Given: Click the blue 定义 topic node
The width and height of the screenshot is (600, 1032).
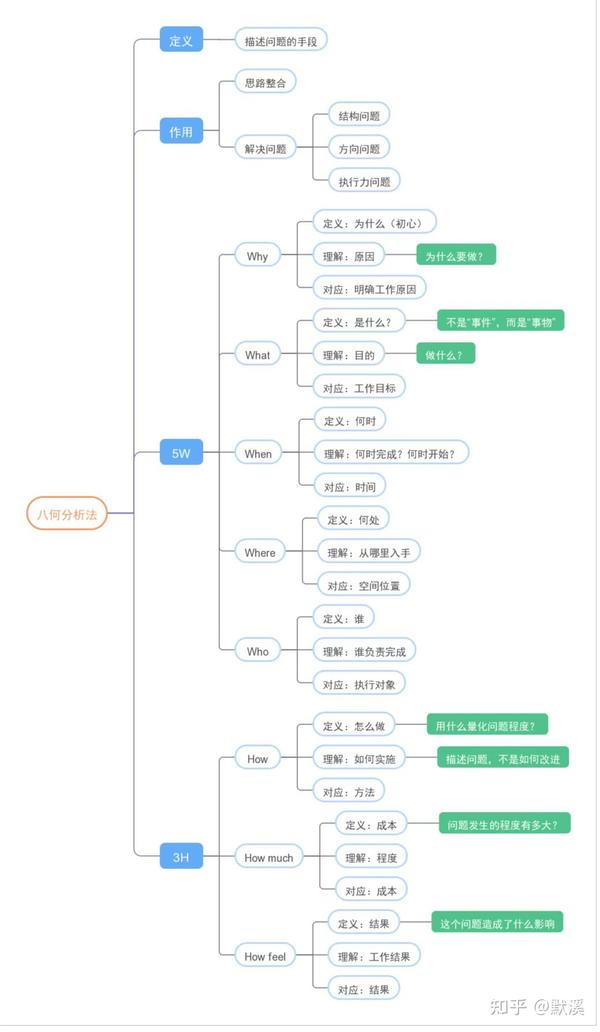Looking at the screenshot, I should tap(181, 40).
